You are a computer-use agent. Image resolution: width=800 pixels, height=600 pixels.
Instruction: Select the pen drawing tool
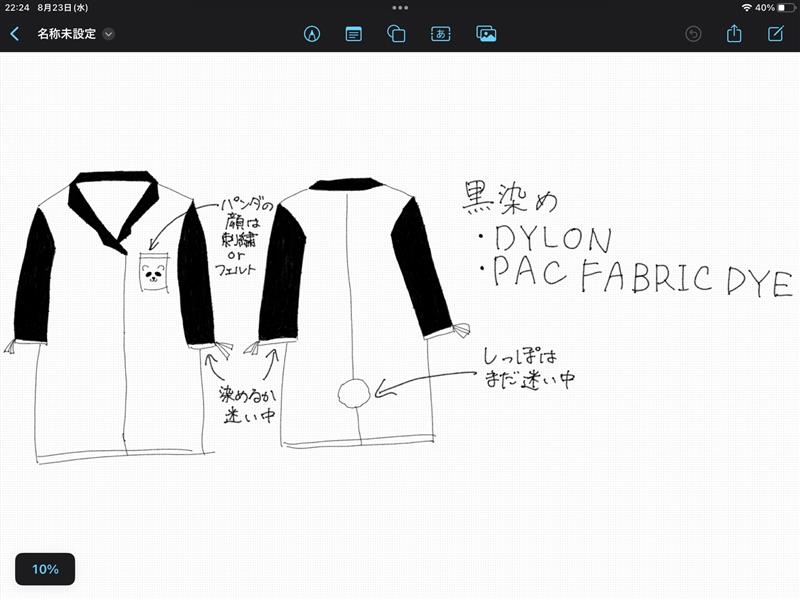(x=312, y=34)
